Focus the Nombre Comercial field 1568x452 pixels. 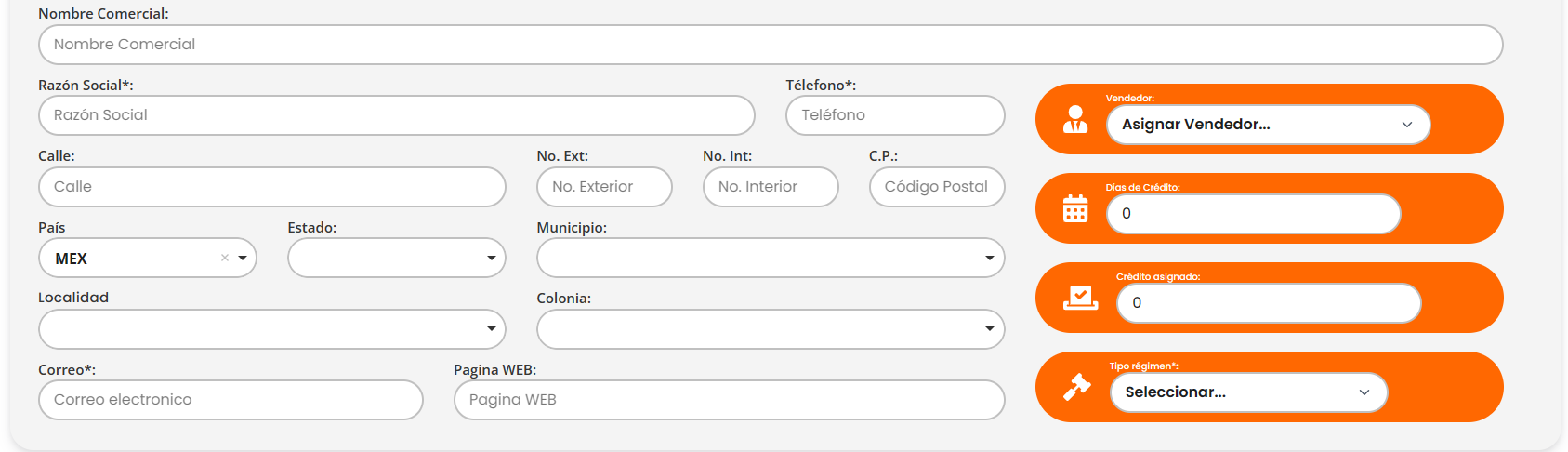[x=770, y=45]
